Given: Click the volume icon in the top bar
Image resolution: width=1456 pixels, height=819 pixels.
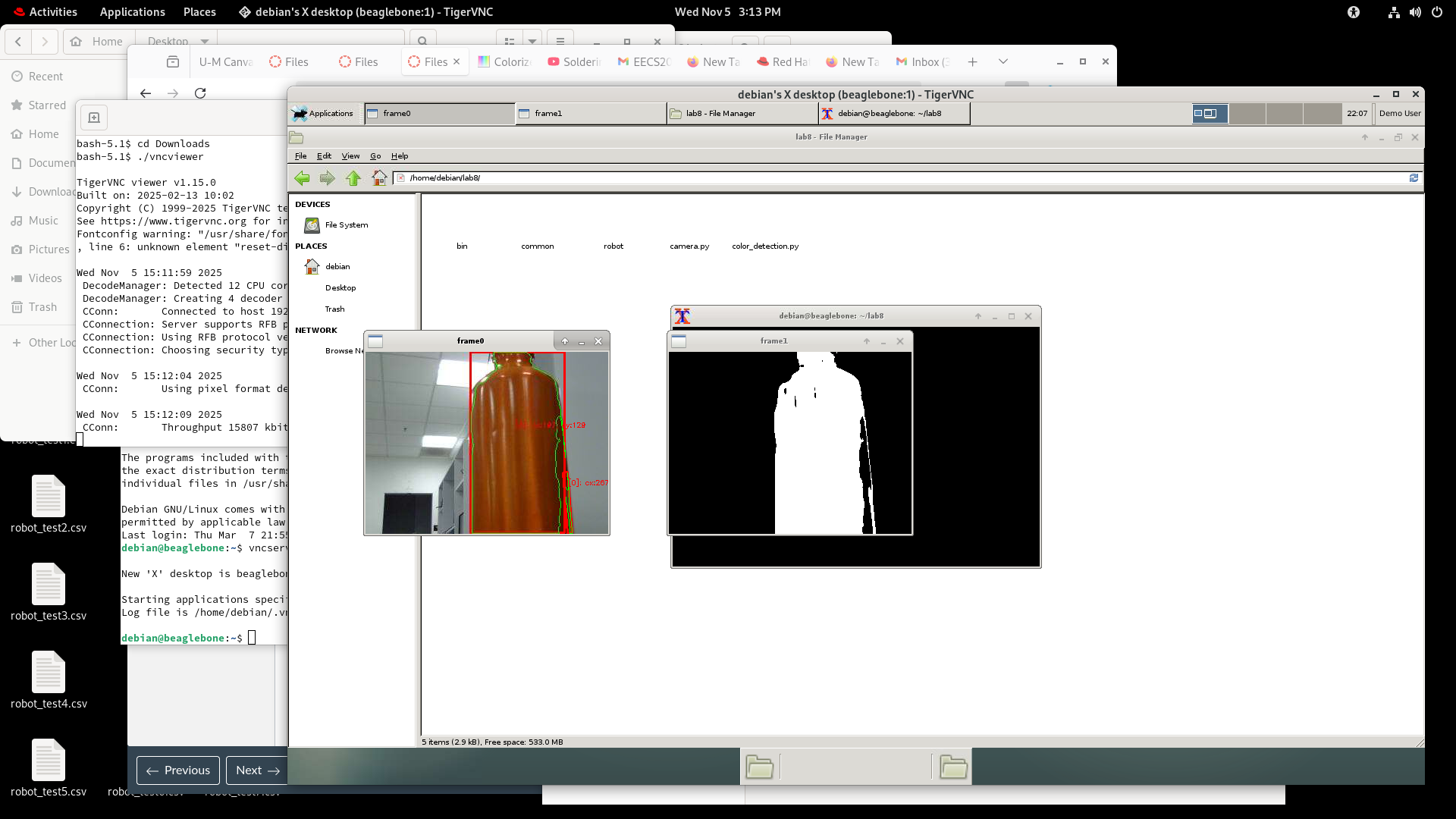Looking at the screenshot, I should [x=1415, y=12].
